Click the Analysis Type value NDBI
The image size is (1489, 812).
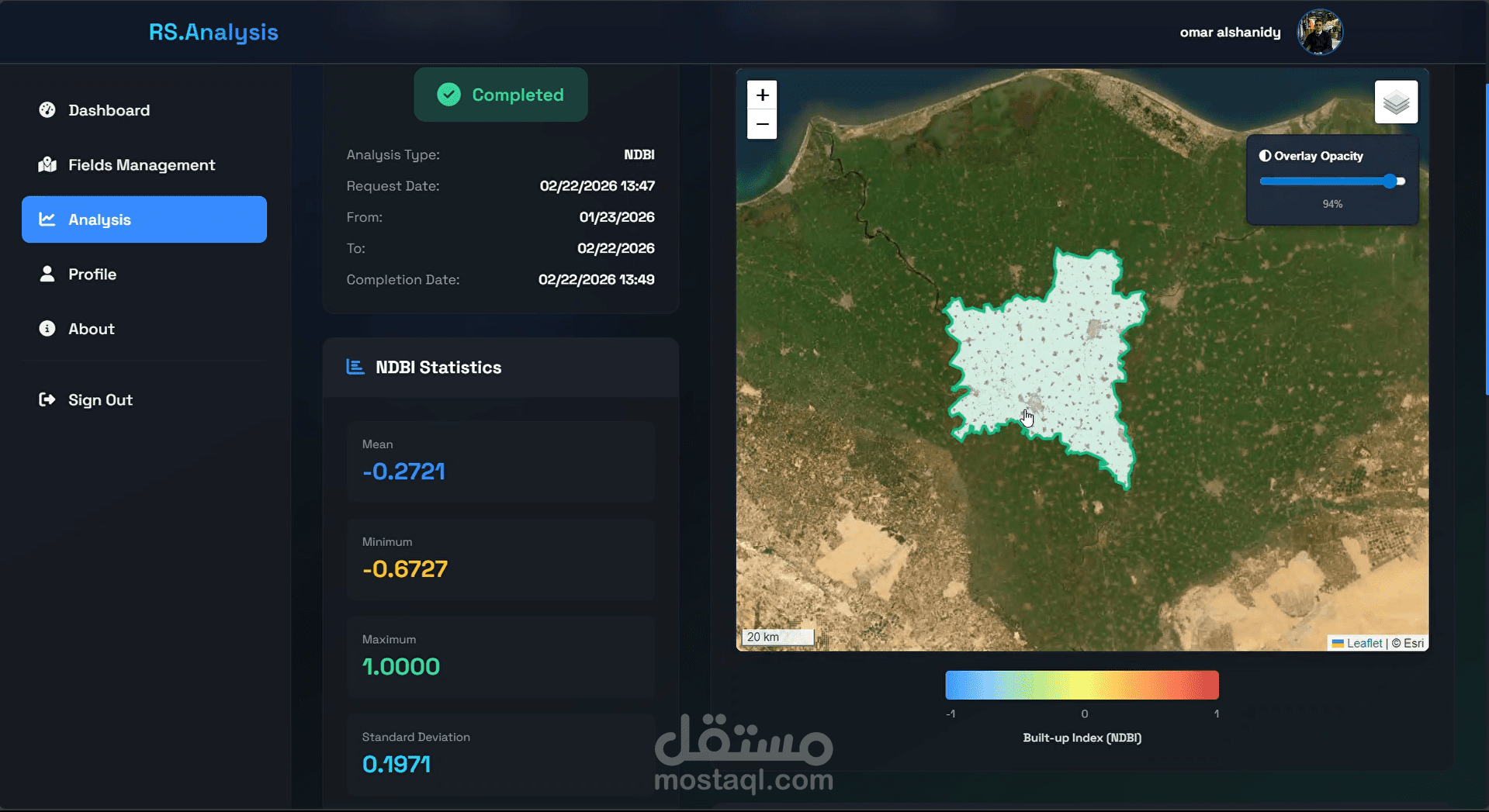639,154
